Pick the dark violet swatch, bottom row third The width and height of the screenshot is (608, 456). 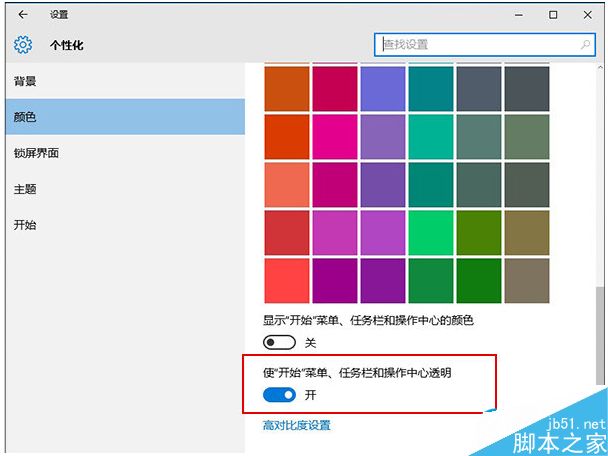(383, 281)
